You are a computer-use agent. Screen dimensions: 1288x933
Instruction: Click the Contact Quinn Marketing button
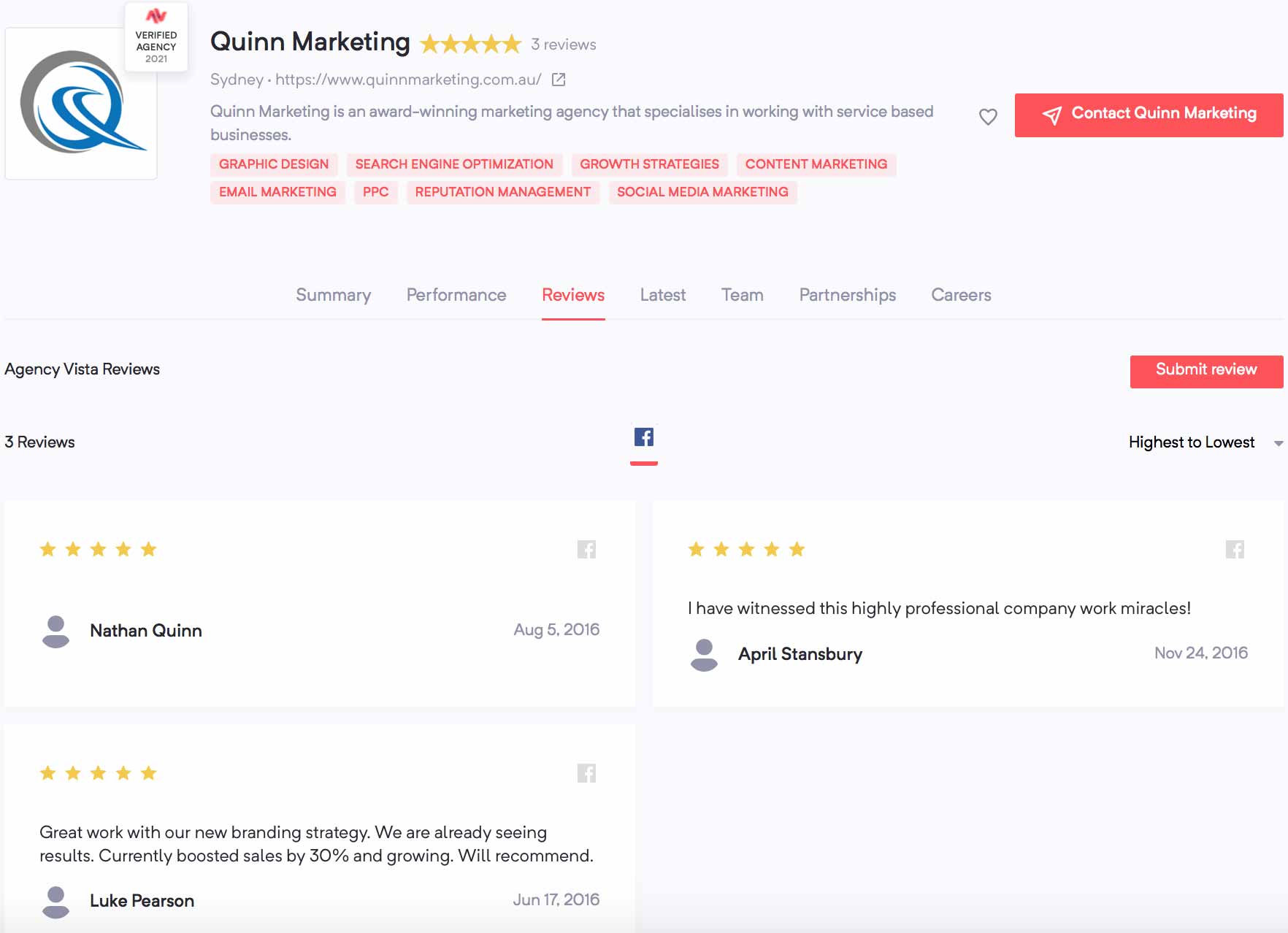[1149, 115]
